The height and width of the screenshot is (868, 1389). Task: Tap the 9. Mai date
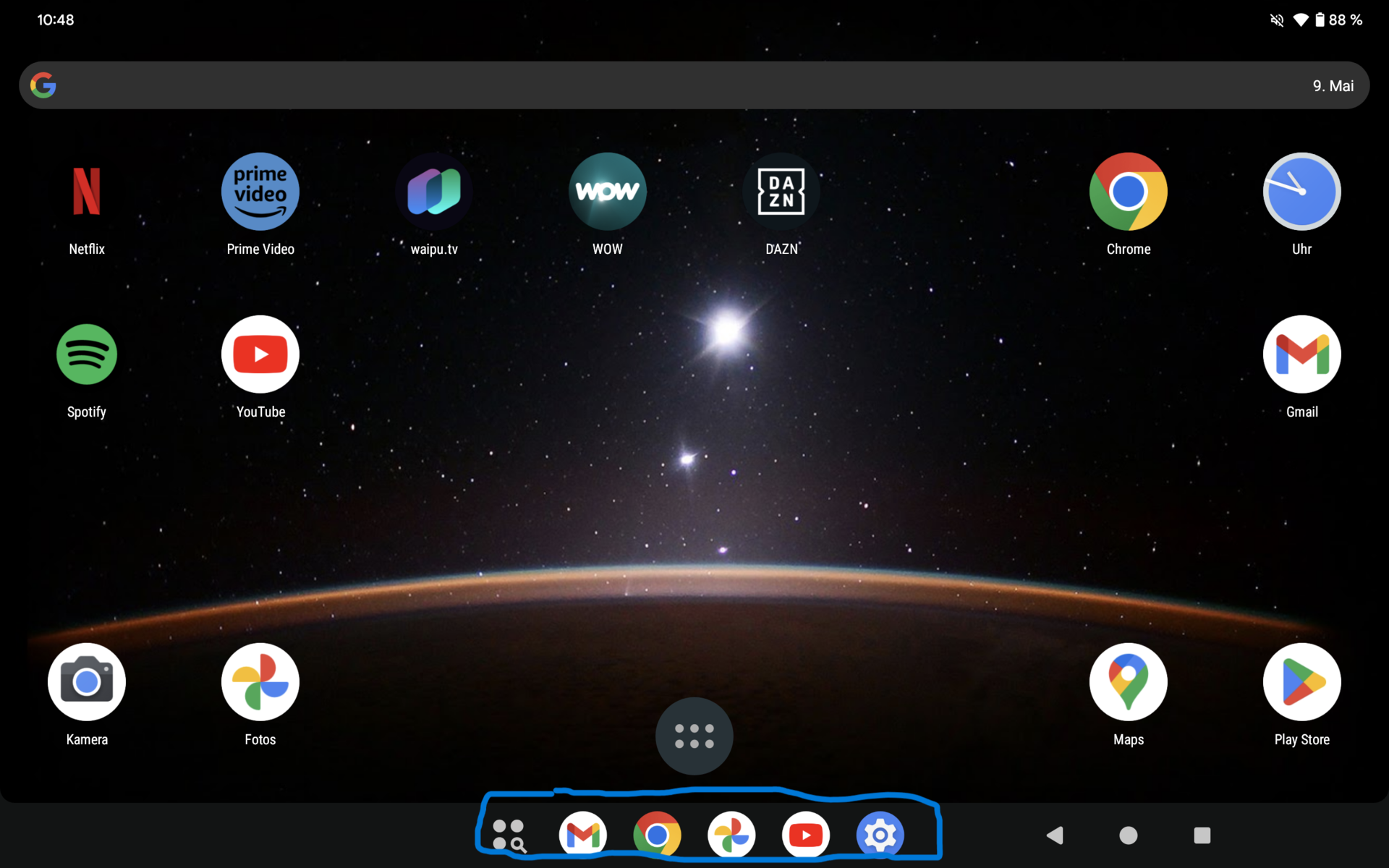point(1333,86)
